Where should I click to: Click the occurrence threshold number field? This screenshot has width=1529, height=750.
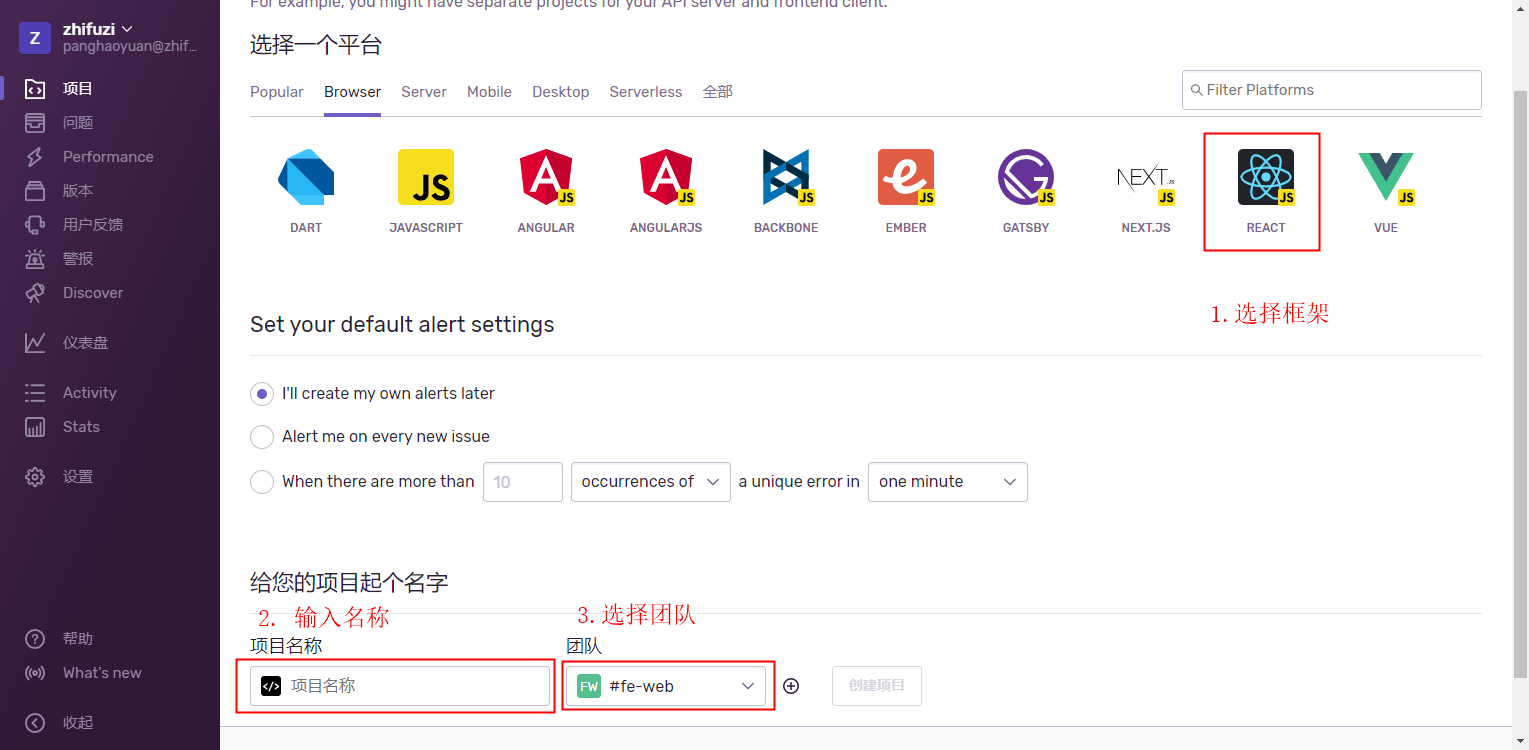(523, 482)
